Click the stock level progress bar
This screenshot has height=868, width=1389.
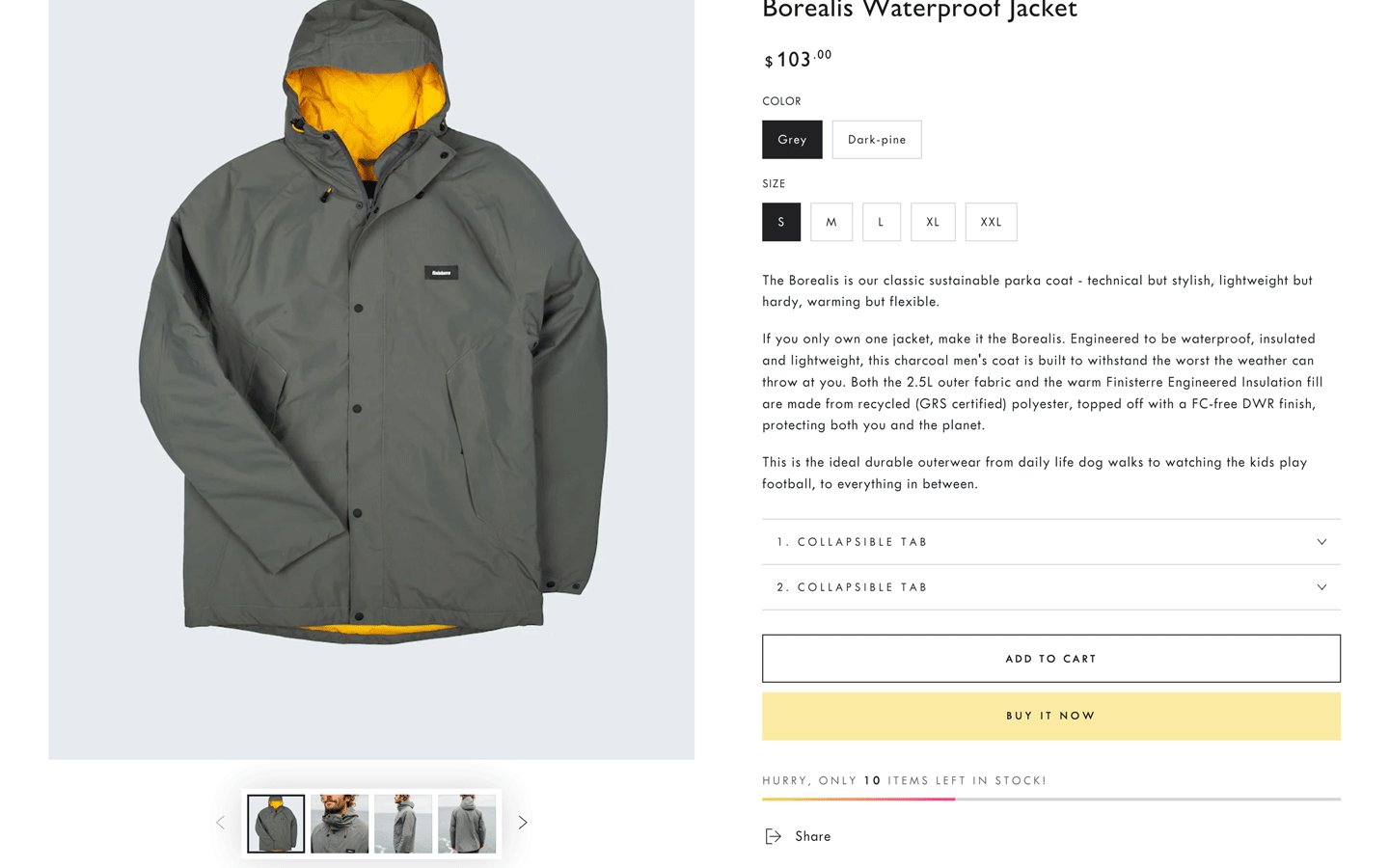(1050, 799)
